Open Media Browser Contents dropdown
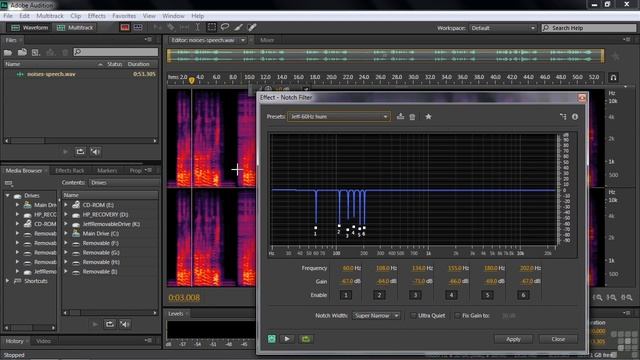640x360 pixels. 124,183
